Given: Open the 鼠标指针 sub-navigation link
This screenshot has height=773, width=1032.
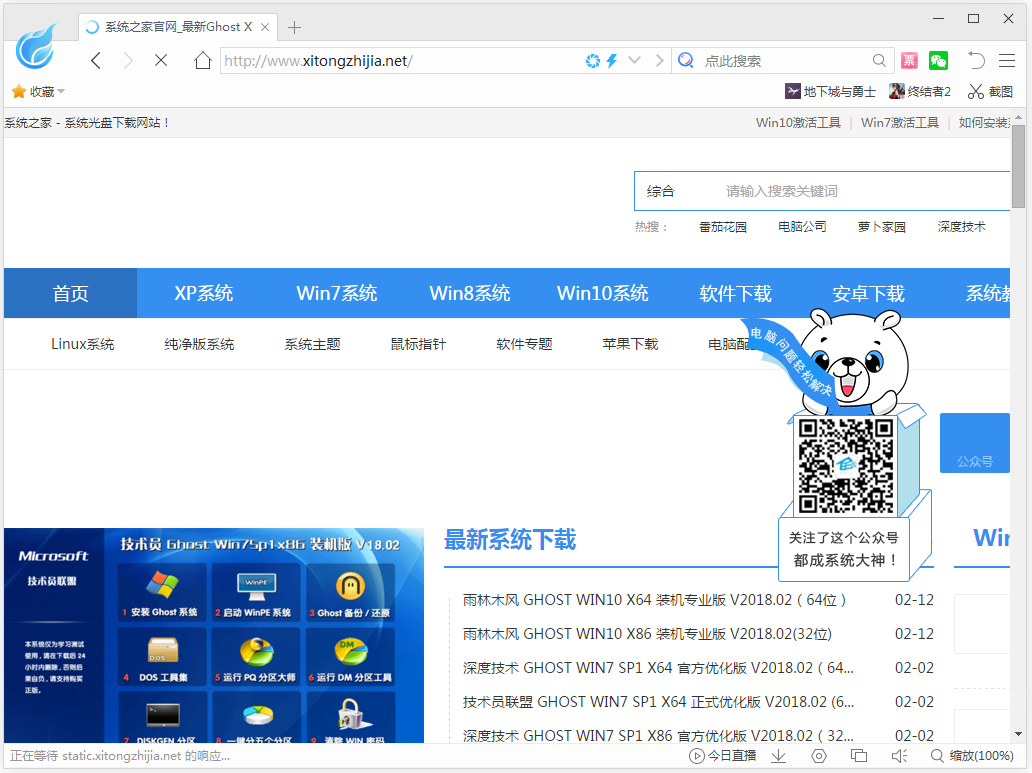Looking at the screenshot, I should tap(419, 344).
